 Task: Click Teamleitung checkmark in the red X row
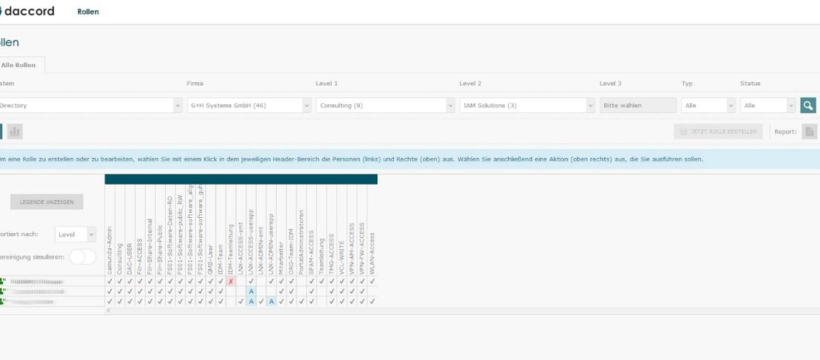click(322, 281)
